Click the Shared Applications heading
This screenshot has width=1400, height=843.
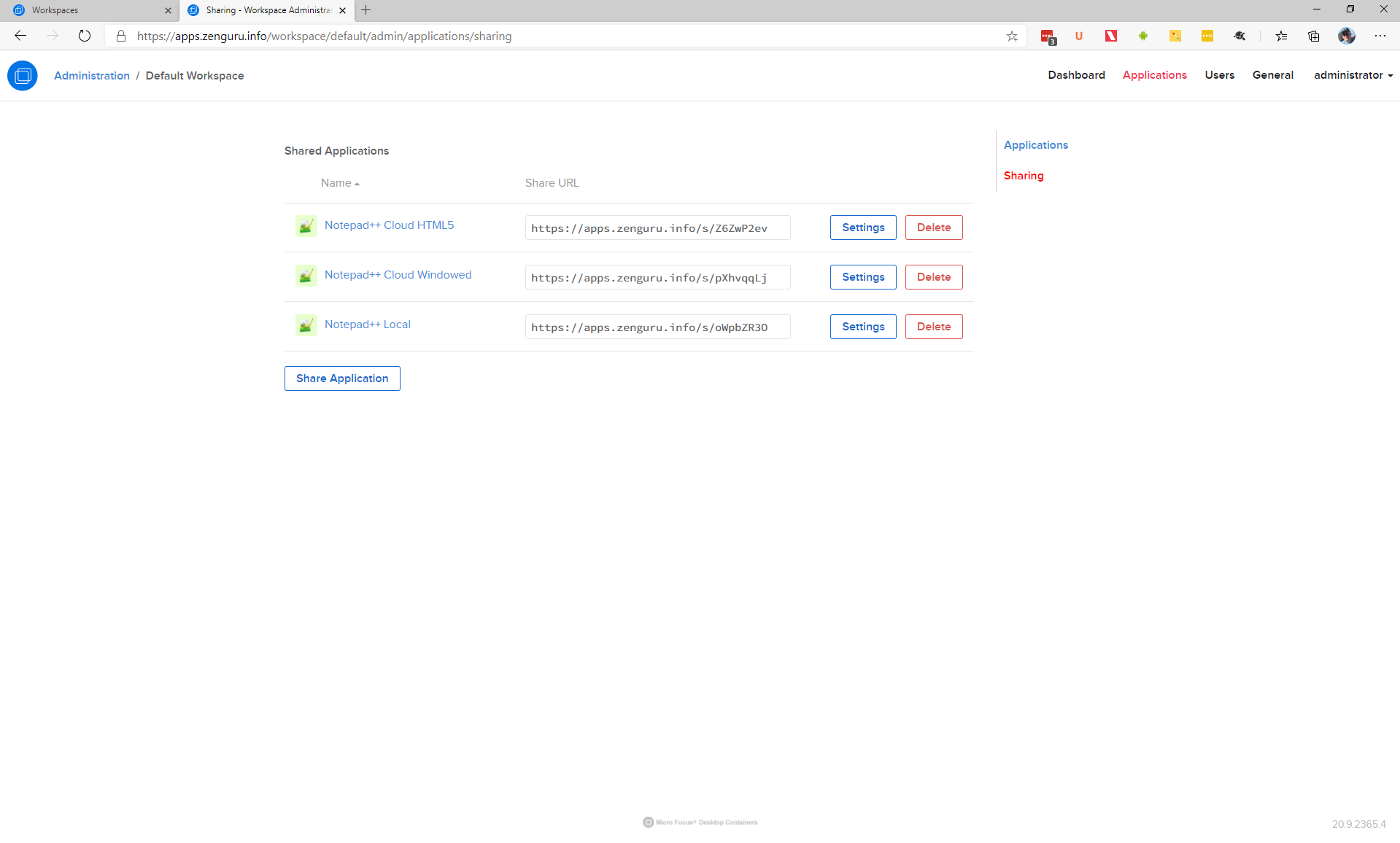336,151
